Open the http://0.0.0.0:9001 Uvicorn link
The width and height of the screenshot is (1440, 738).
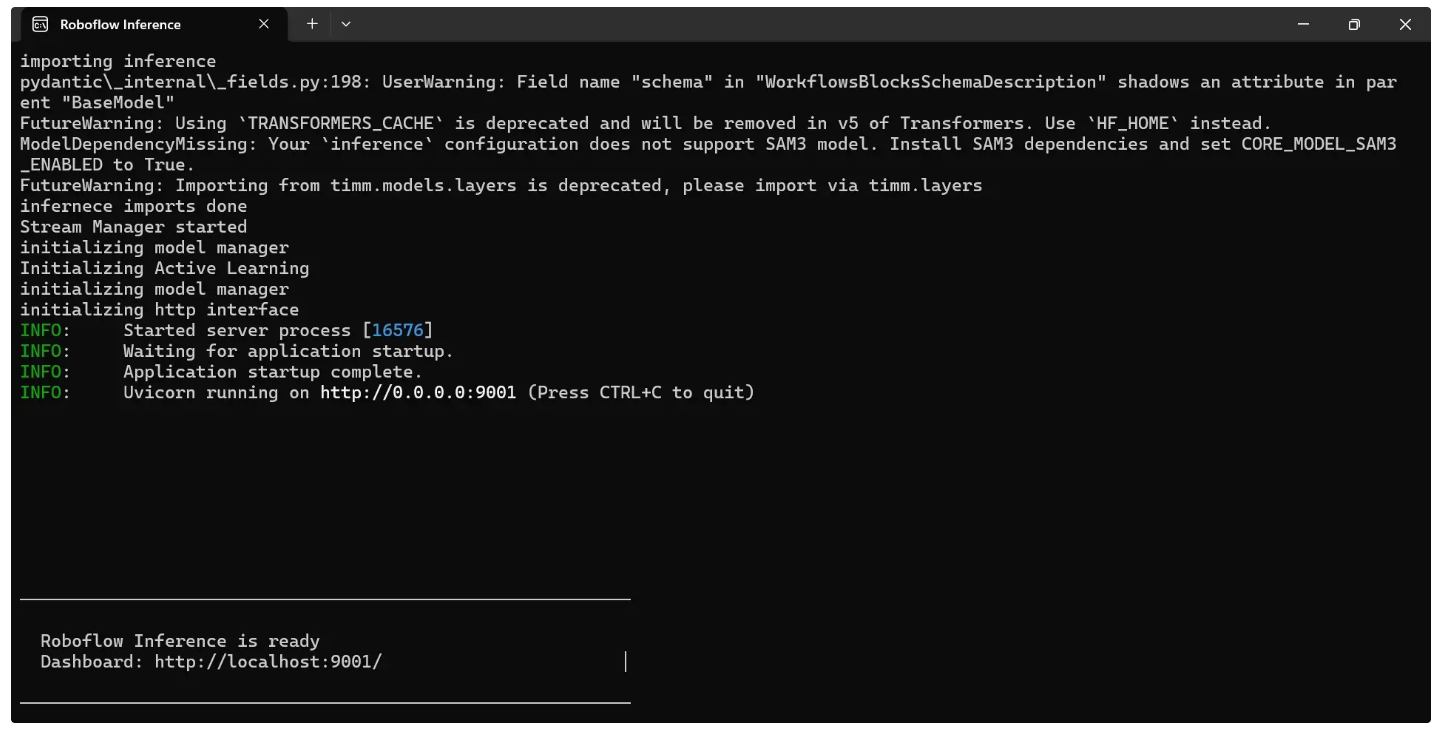(x=418, y=392)
